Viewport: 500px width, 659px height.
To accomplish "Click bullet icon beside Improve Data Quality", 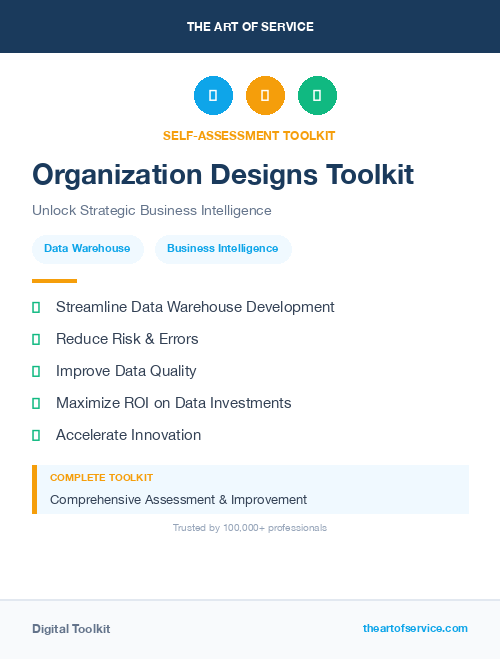I will point(36,372).
